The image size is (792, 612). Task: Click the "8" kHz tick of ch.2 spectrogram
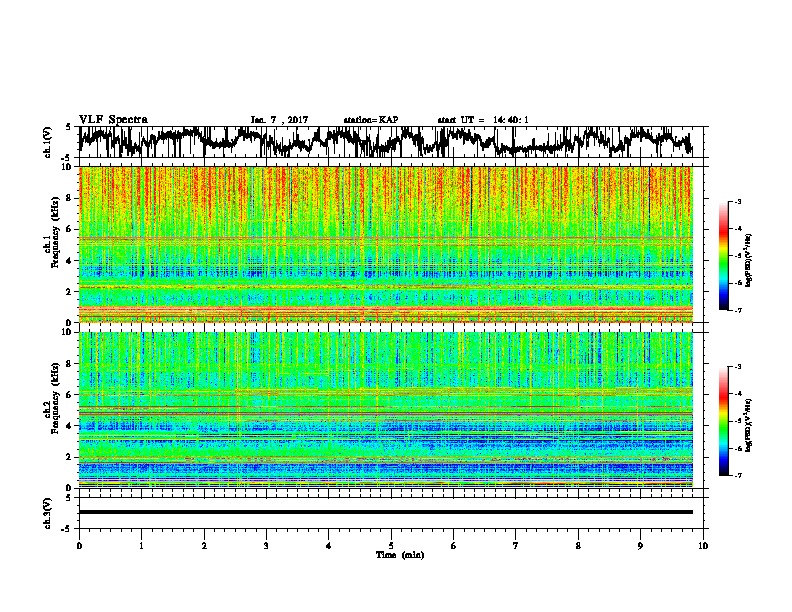[x=70, y=364]
